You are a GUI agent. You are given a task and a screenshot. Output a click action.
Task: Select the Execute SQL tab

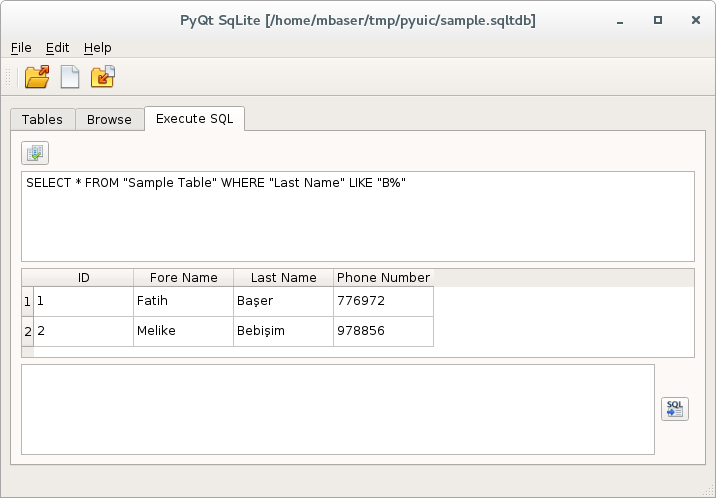[195, 119]
